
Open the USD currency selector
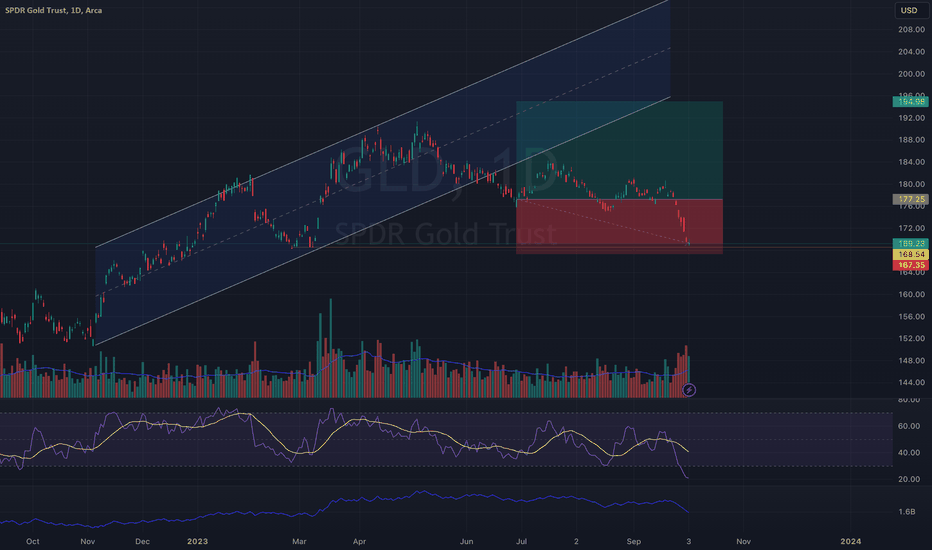[909, 10]
